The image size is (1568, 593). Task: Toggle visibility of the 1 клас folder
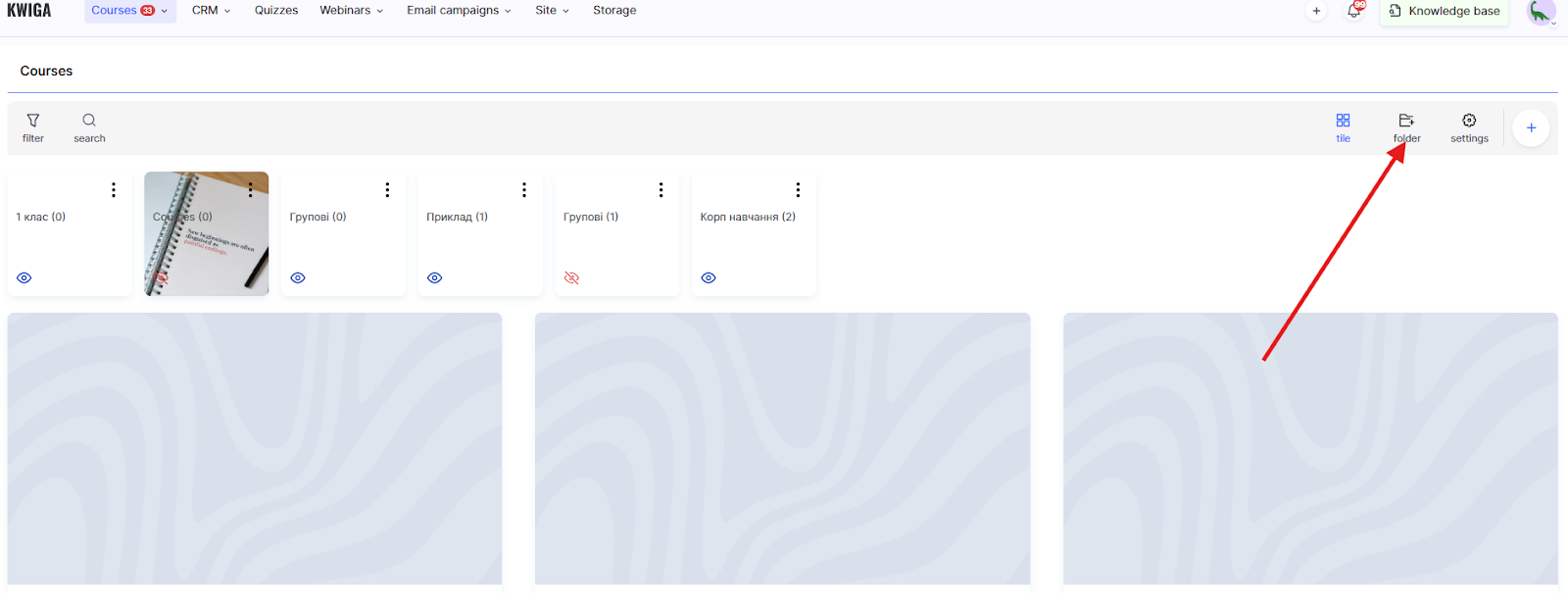click(x=24, y=278)
